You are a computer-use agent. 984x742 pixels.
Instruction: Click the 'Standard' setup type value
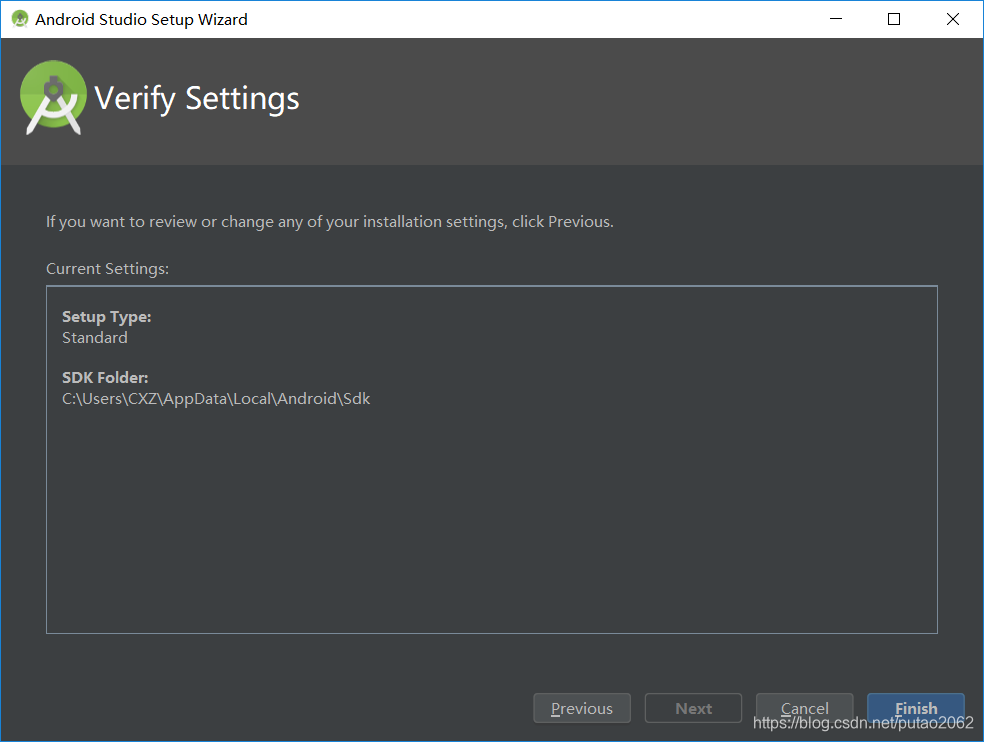(95, 338)
